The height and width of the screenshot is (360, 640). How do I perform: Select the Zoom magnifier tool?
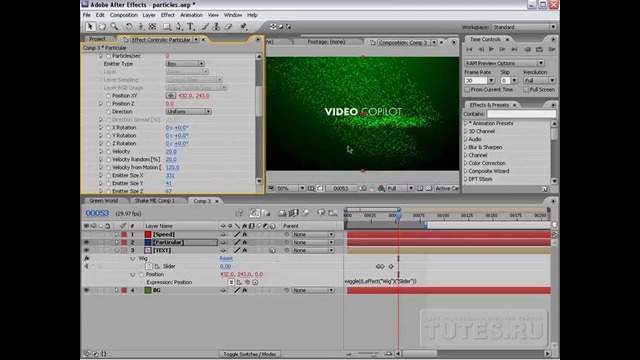tap(114, 27)
